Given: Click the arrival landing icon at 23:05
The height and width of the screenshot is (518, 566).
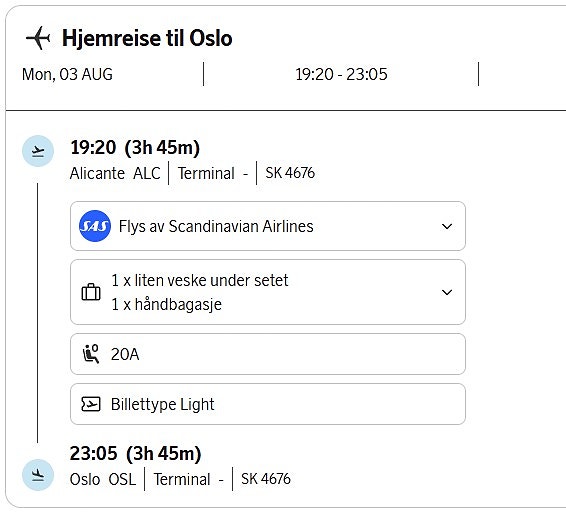Looking at the screenshot, I should pos(38,475).
